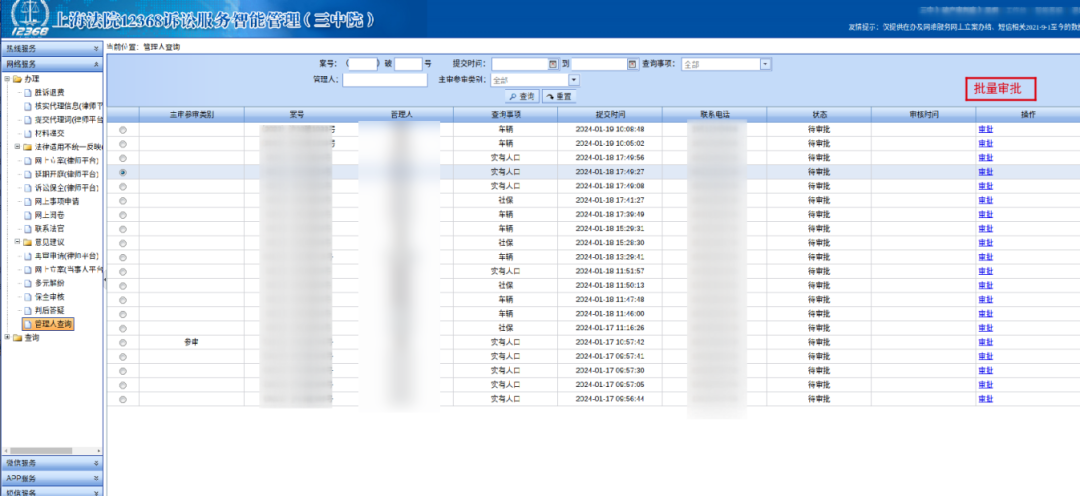The height and width of the screenshot is (496, 1080).
Task: Expand the 查询 tree node
Action: (7, 338)
